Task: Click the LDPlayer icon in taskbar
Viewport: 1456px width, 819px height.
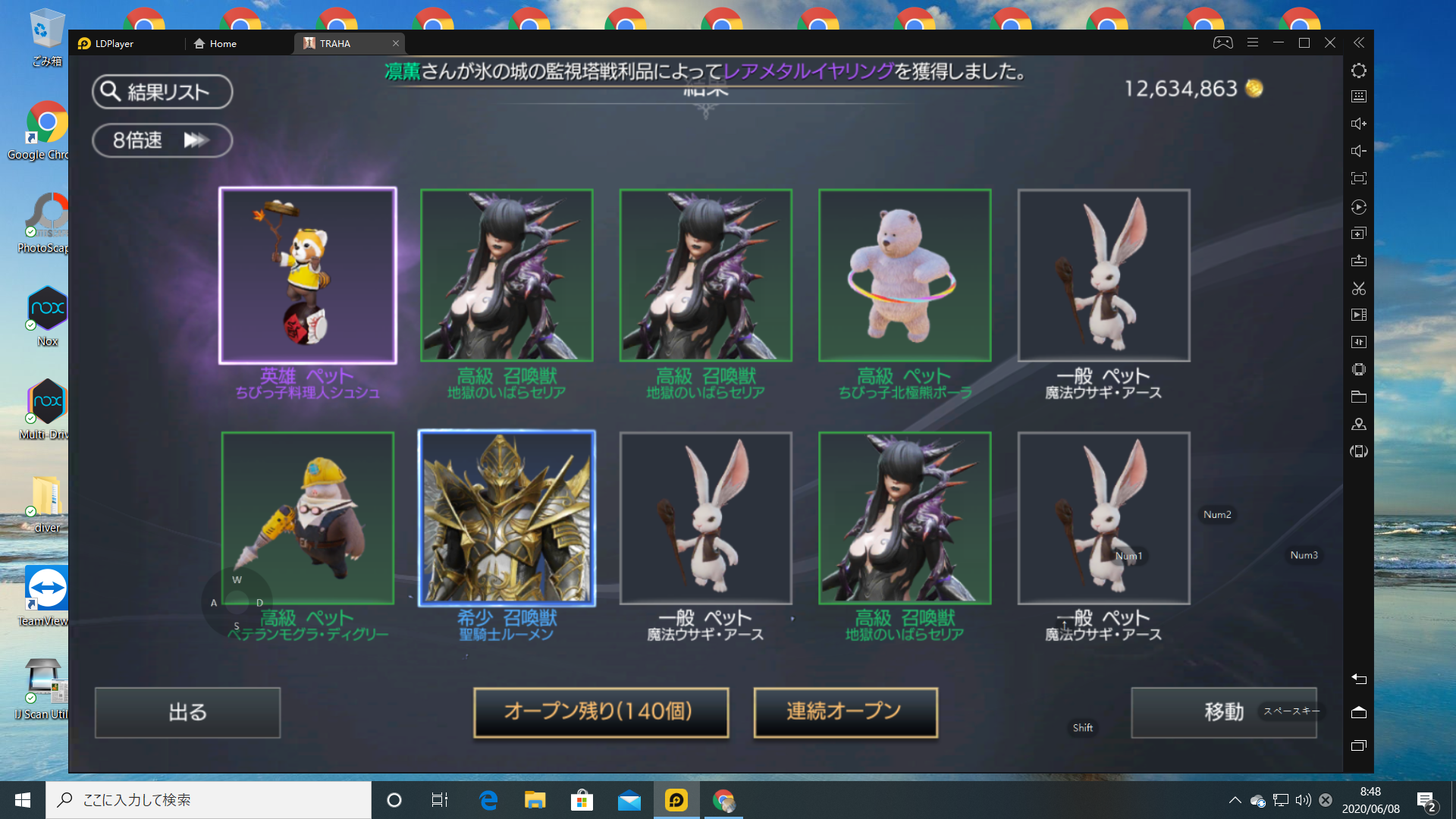Action: point(676,800)
